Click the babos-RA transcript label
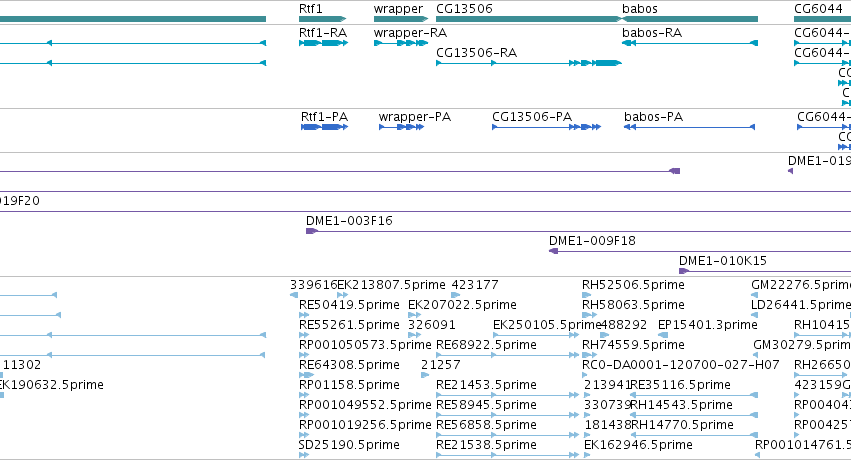Viewport: 851px width, 460px height. tap(652, 33)
